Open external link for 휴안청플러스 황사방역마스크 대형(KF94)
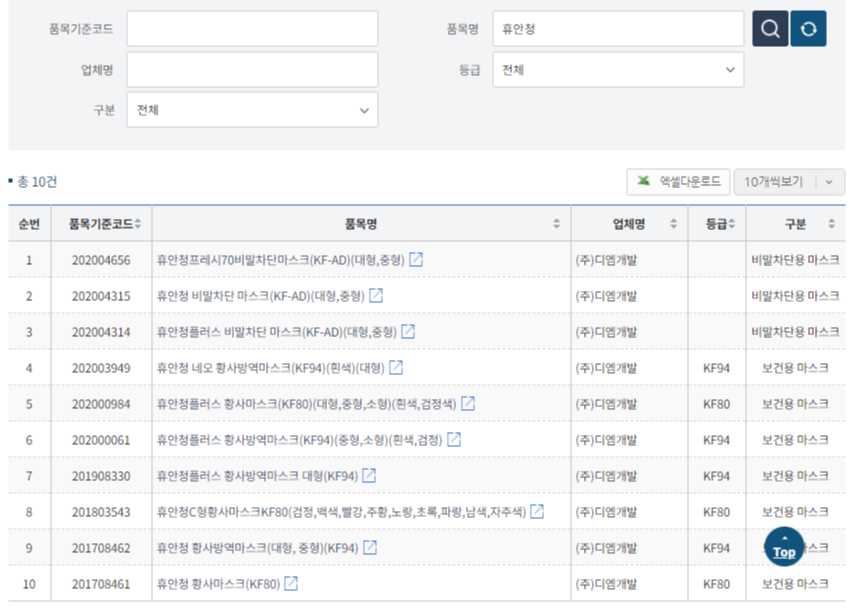The height and width of the screenshot is (609, 850). tap(369, 475)
